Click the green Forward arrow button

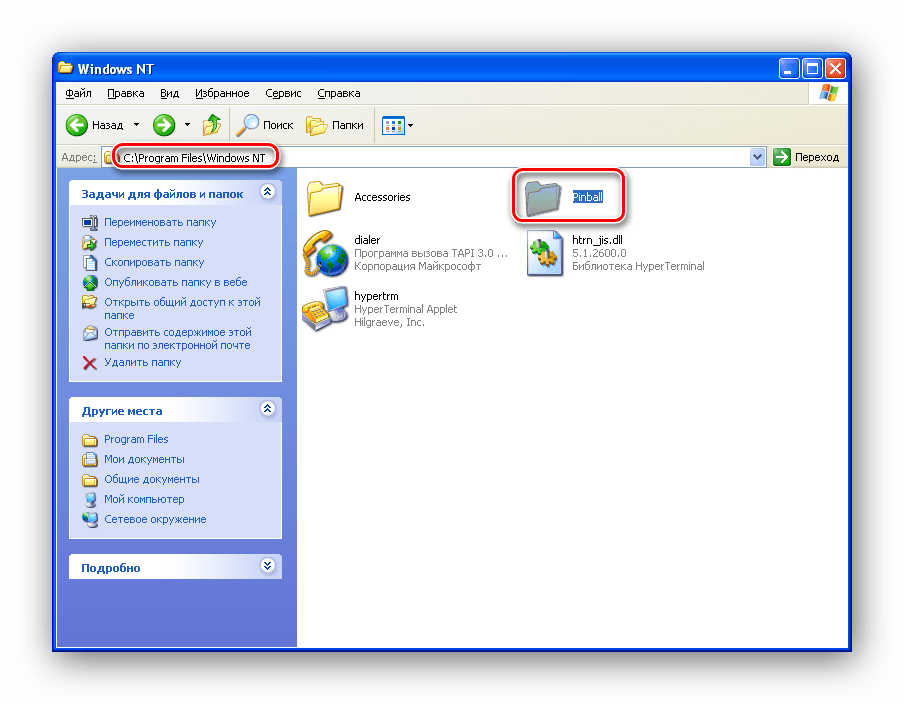tap(164, 125)
